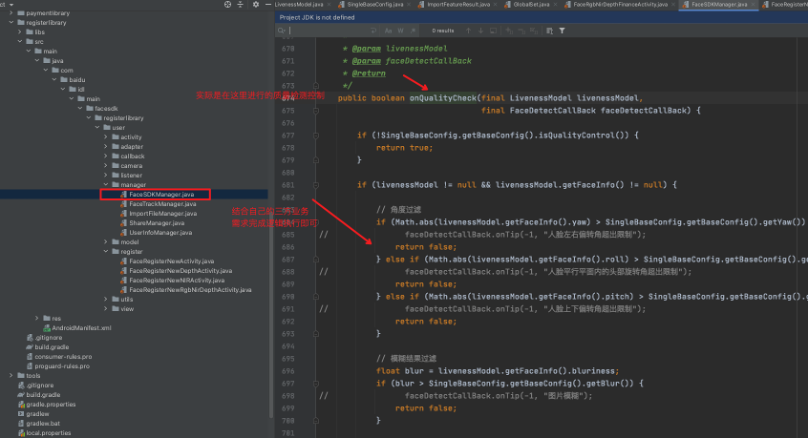Switch to ImportFeatureResult.java tab
This screenshot has width=808, height=438.
click(453, 4)
